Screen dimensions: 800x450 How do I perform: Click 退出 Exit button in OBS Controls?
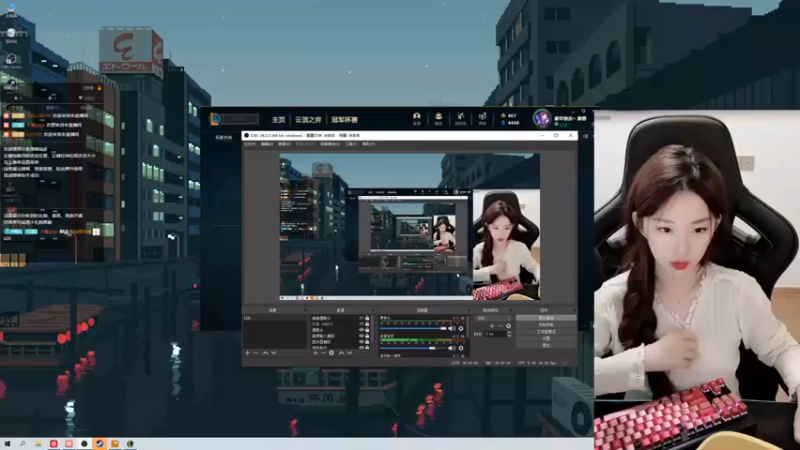tap(546, 345)
